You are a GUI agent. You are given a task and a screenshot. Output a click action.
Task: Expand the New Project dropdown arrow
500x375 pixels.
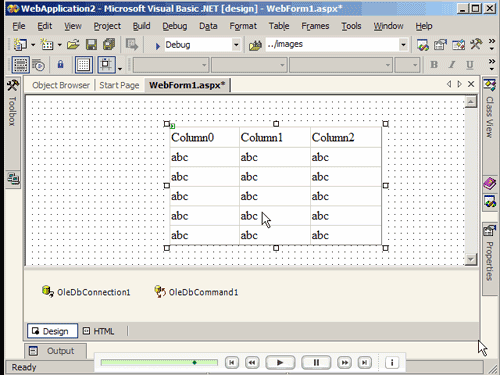(33, 45)
